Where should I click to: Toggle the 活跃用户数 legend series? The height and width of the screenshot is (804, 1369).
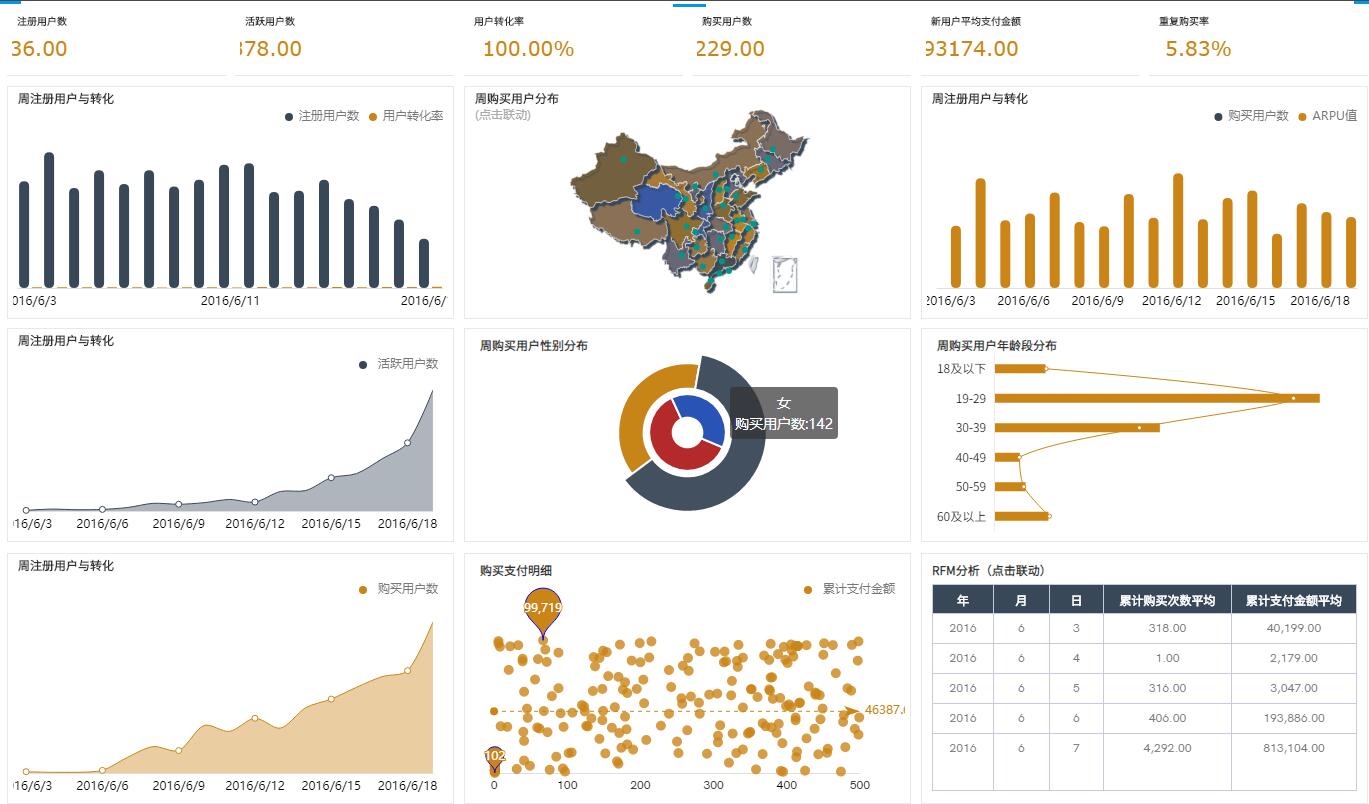click(399, 364)
